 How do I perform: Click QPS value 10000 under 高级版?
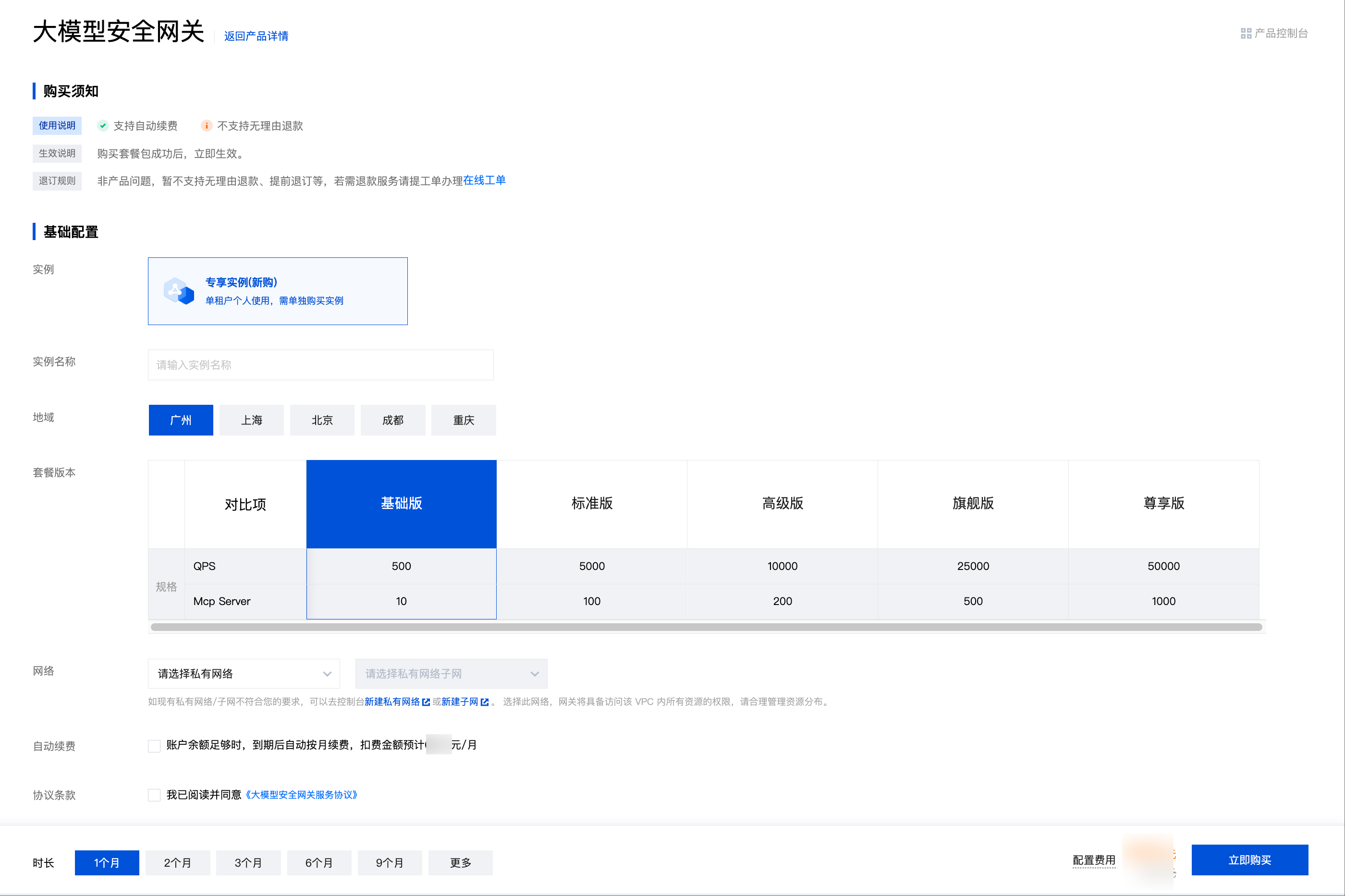[783, 566]
